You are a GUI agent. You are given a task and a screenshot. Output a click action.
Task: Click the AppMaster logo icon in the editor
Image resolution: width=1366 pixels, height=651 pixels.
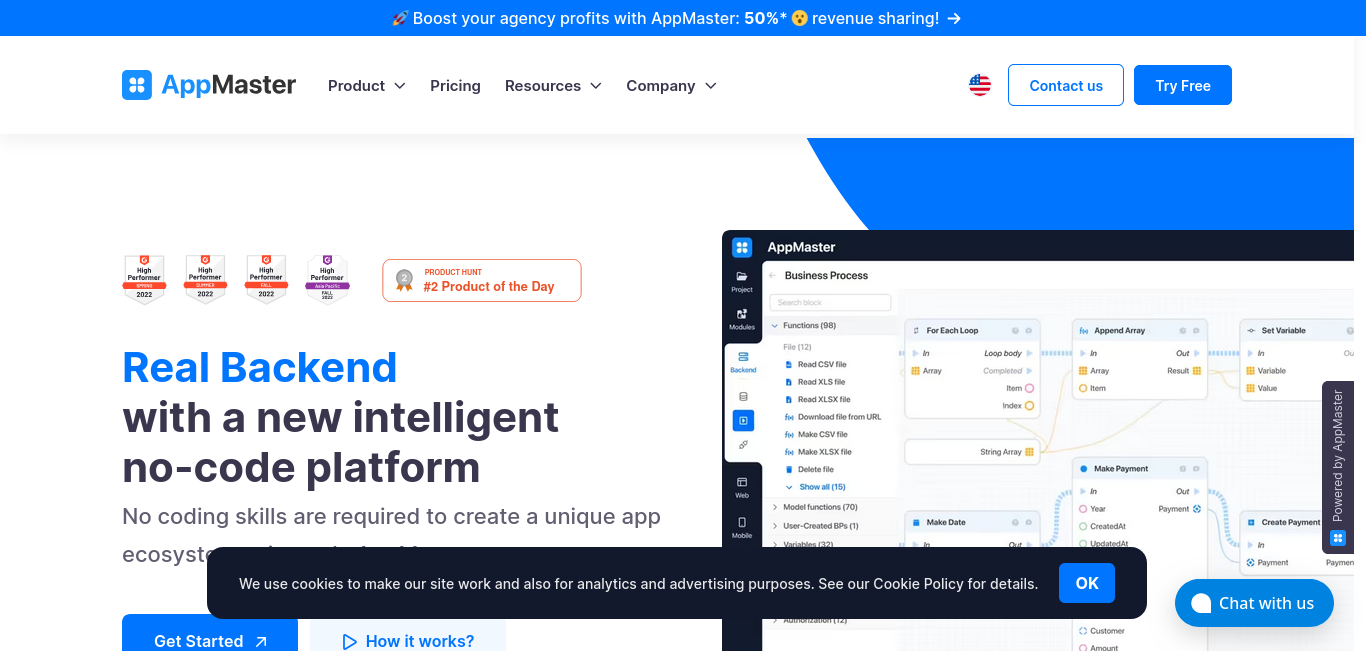[x=742, y=247]
